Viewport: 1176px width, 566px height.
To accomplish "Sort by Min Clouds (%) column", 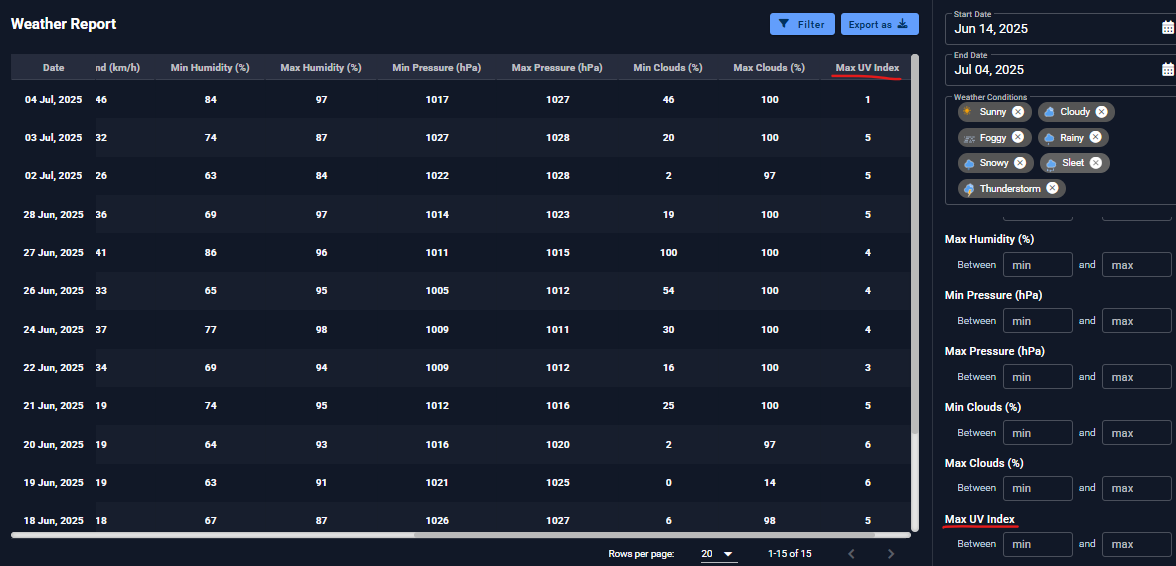I will click(668, 67).
